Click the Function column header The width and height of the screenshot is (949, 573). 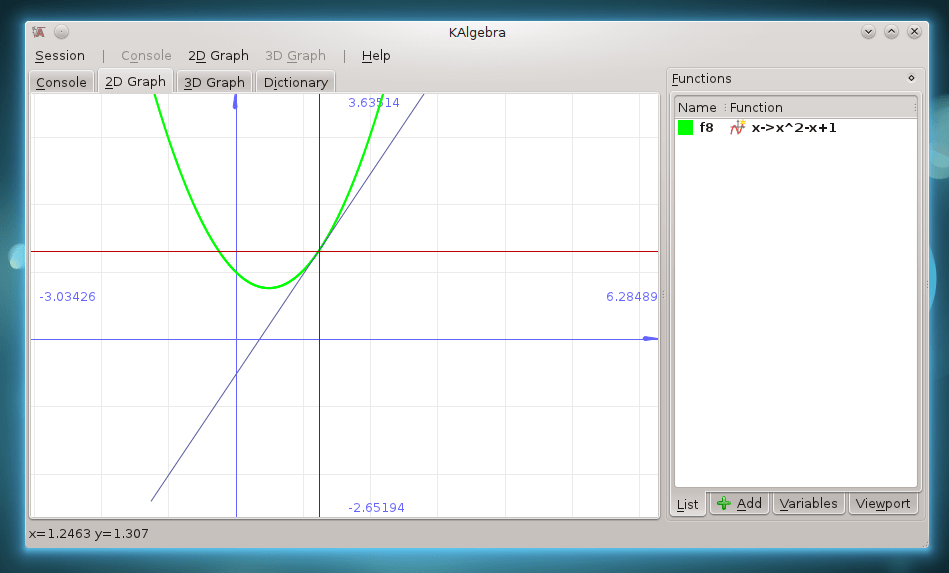click(756, 107)
